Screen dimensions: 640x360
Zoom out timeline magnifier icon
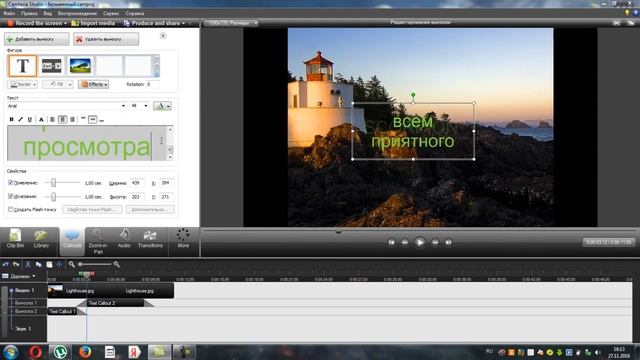(71, 264)
